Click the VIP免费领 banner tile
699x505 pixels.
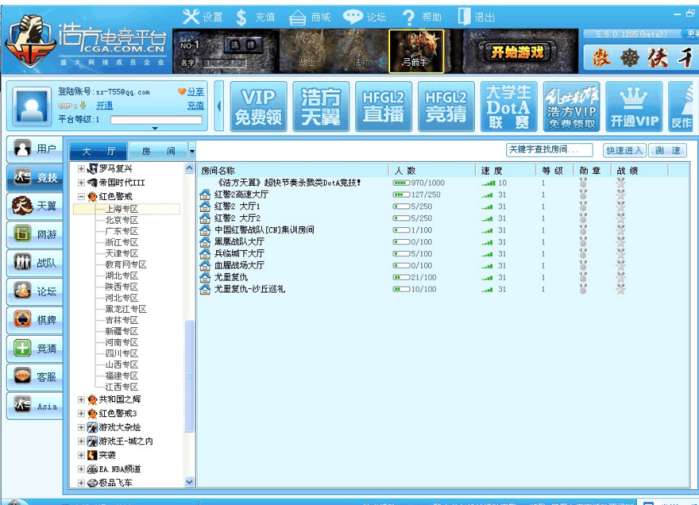(x=258, y=107)
